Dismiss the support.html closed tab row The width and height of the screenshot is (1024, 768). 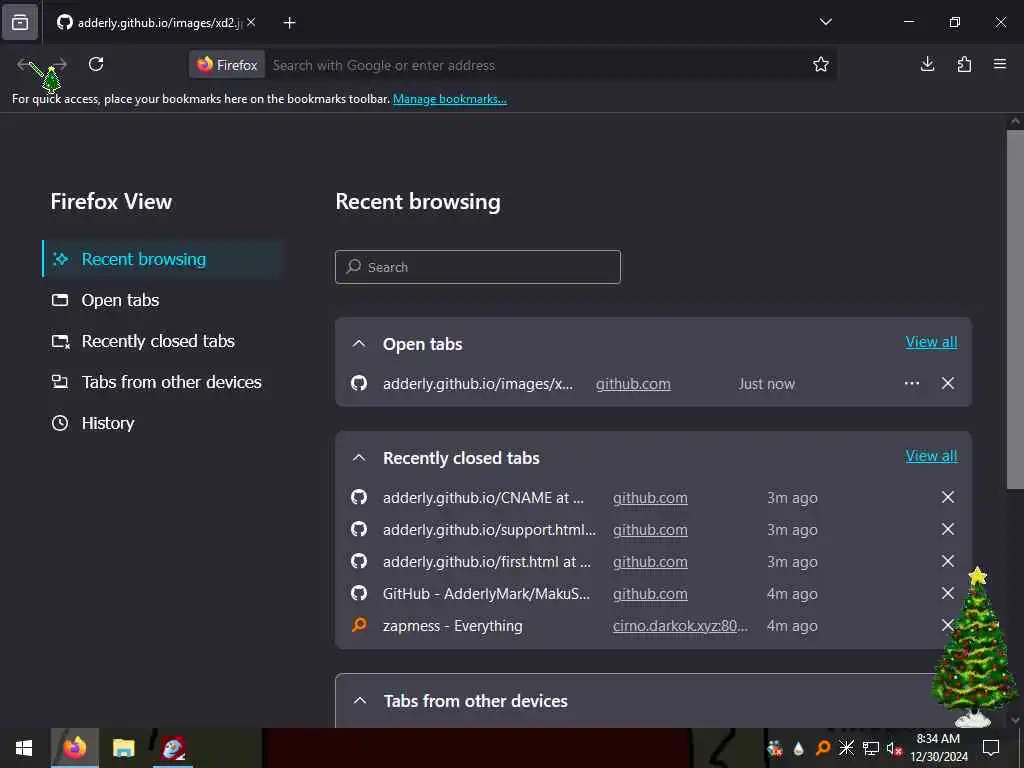coord(948,529)
